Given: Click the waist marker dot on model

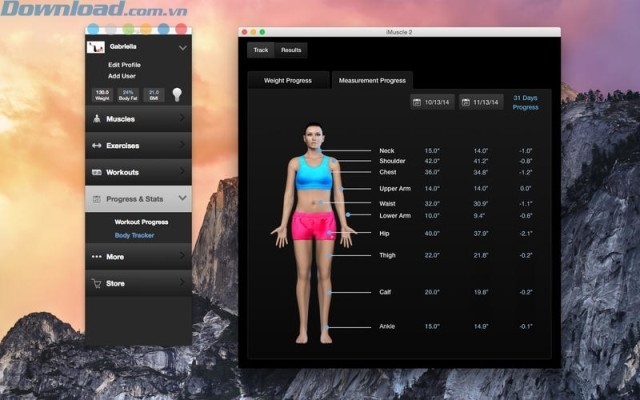Looking at the screenshot, I should tap(320, 203).
